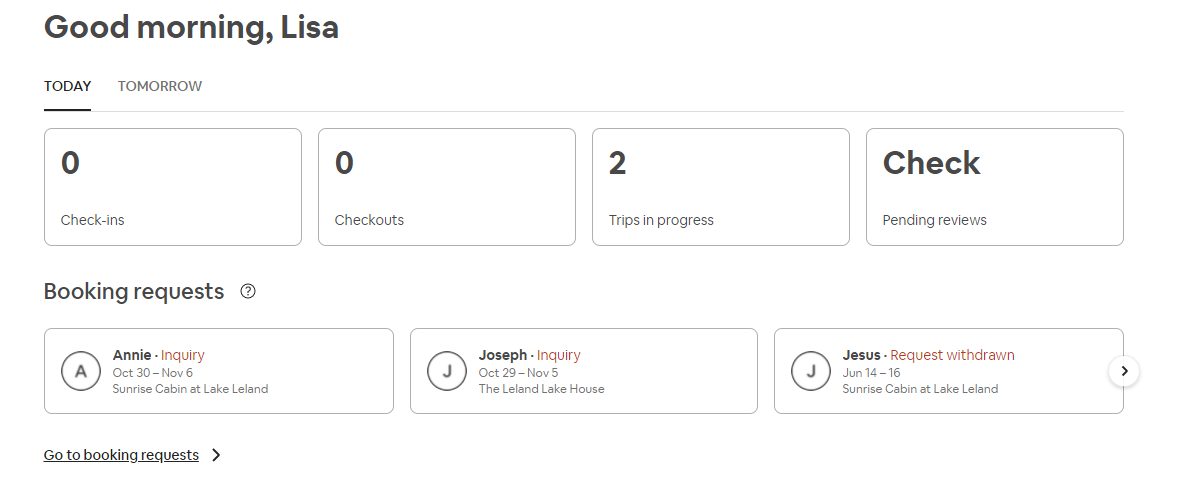This screenshot has height=494, width=1180.
Task: Select 'The Leland Lake House' listing text
Action: (x=541, y=389)
